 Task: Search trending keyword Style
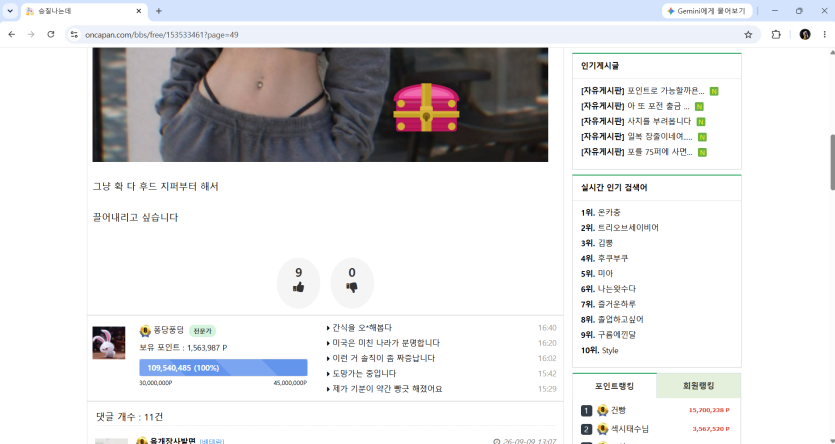coord(610,350)
